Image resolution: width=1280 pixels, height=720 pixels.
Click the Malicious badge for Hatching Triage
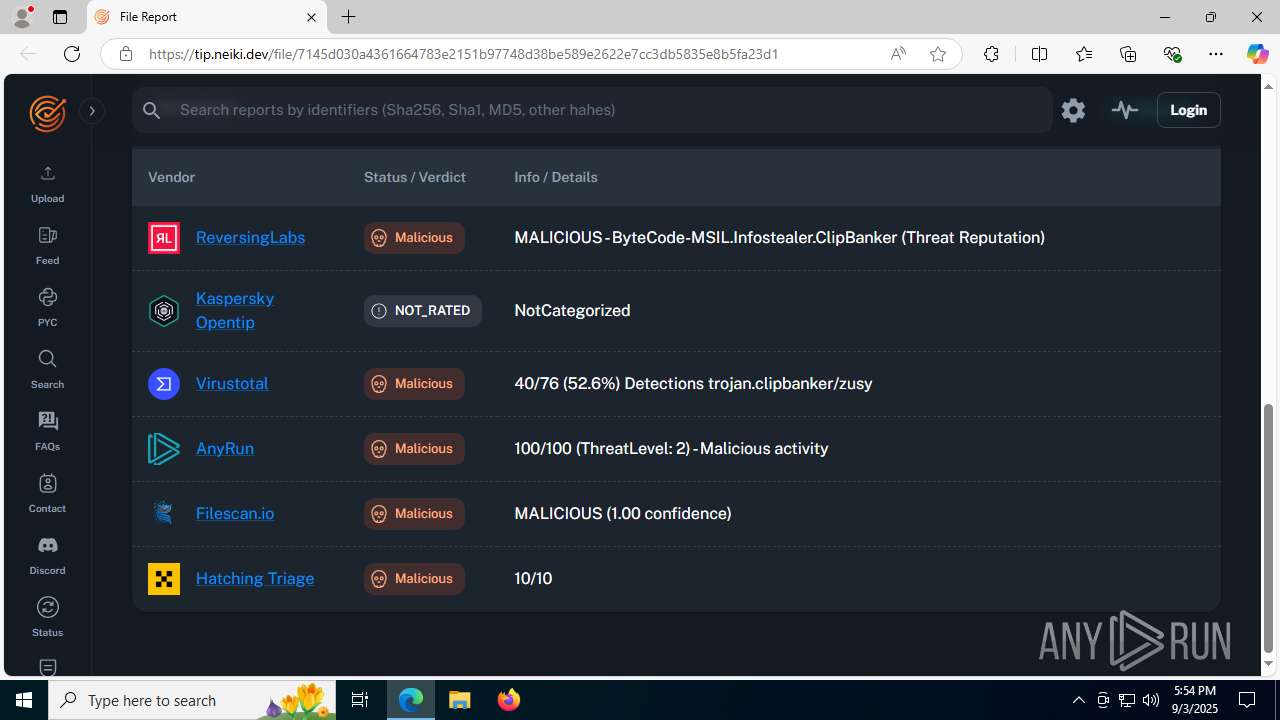coord(414,579)
